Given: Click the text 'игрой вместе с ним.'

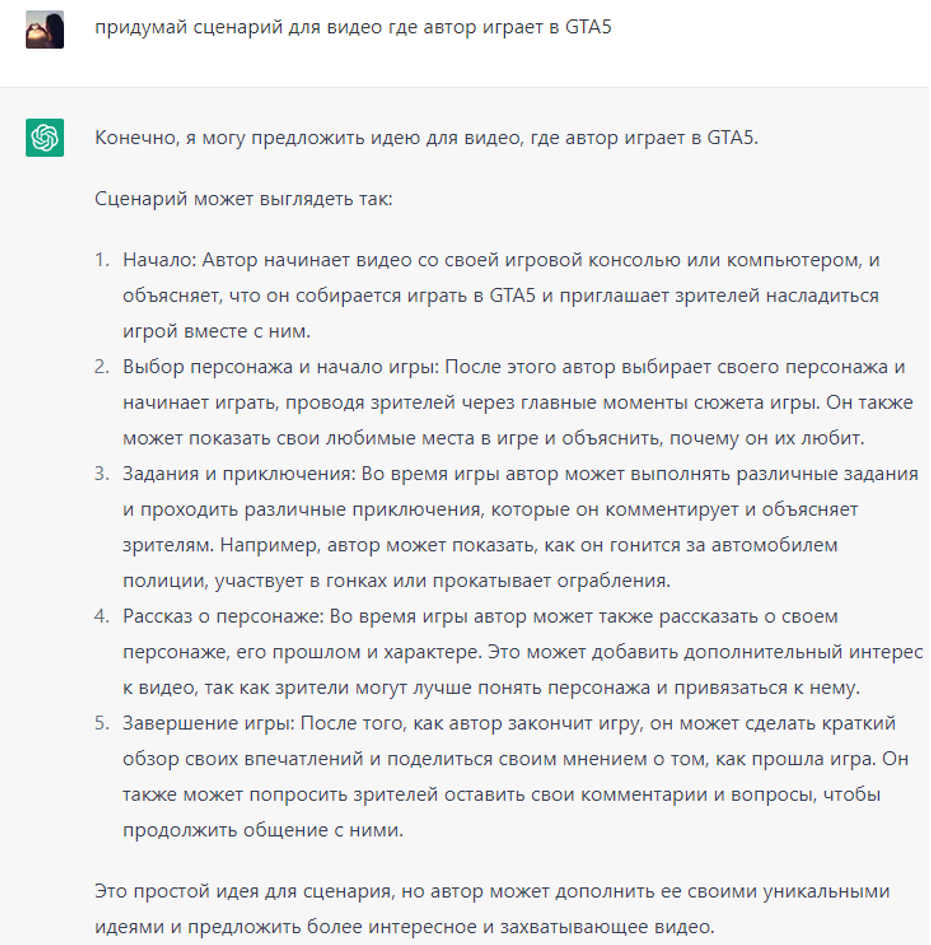Looking at the screenshot, I should (x=216, y=331).
